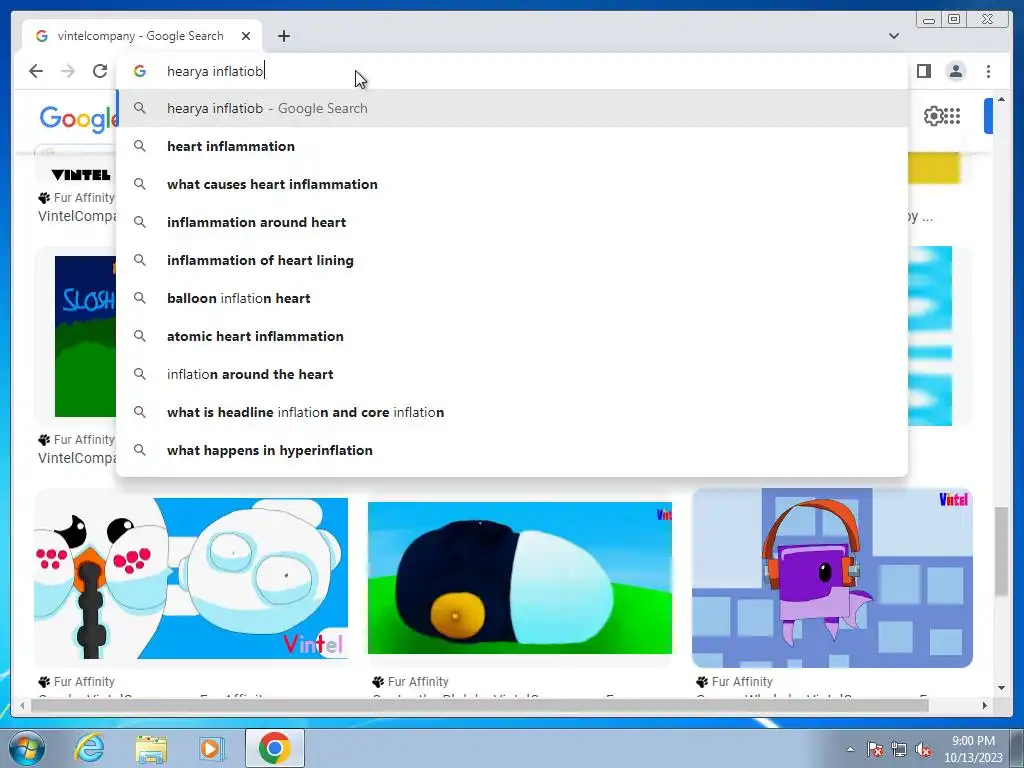Open the dark blob on grass image

click(520, 578)
